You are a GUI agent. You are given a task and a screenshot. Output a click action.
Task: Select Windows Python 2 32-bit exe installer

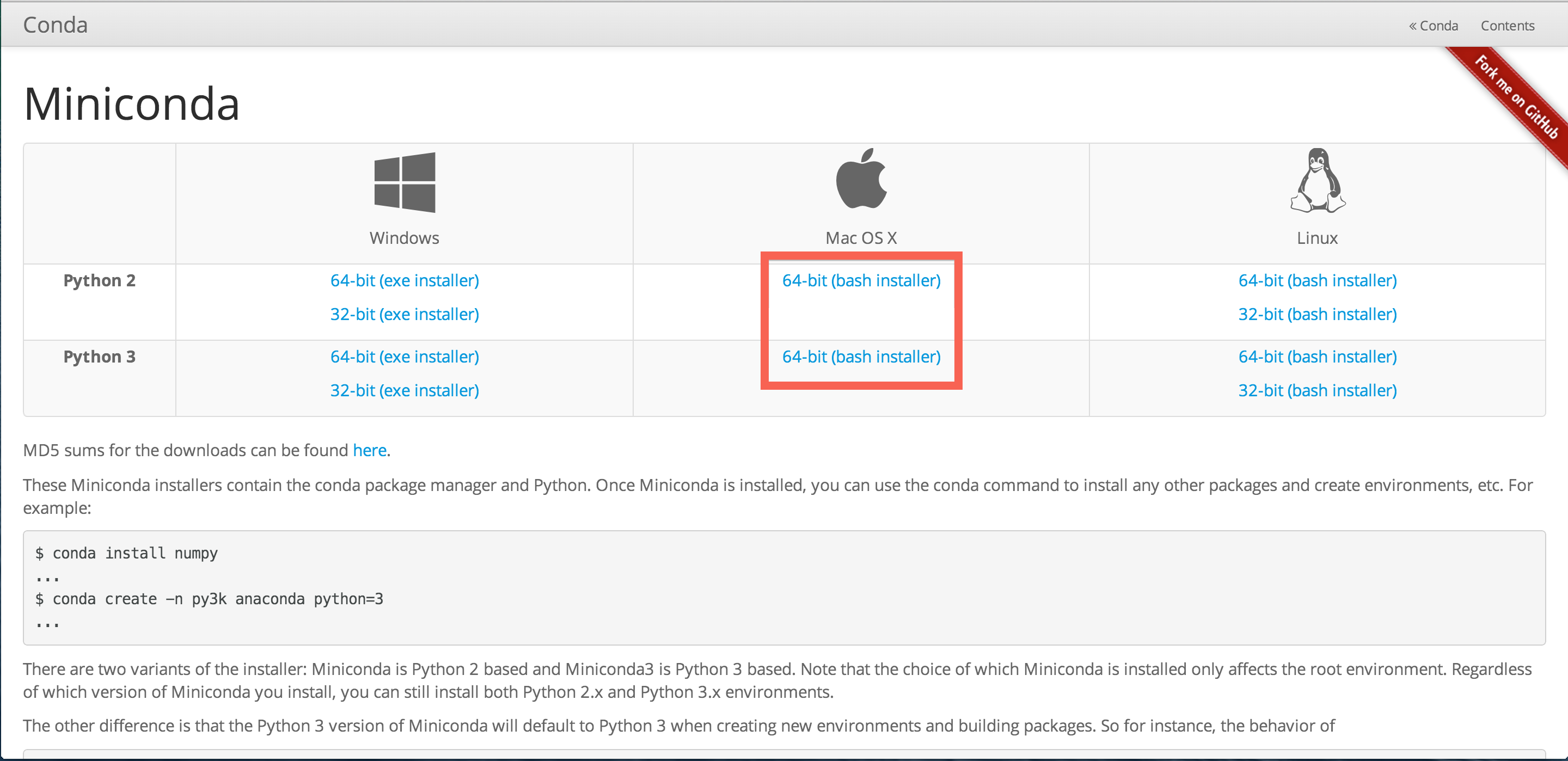coord(403,314)
